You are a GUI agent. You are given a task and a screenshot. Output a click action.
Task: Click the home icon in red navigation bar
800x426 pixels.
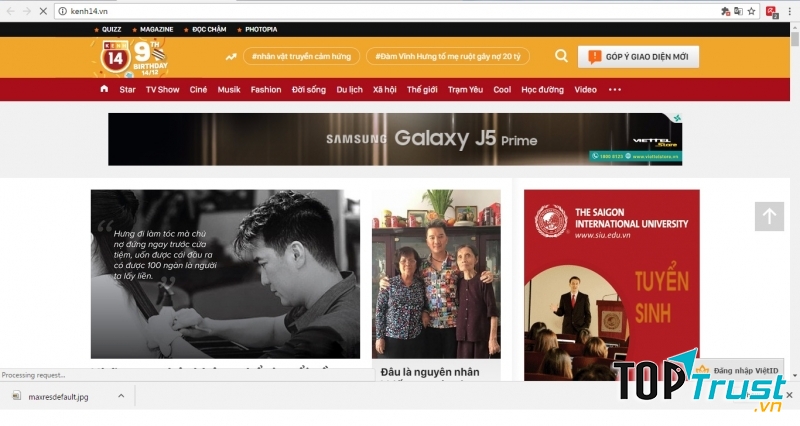pos(104,90)
